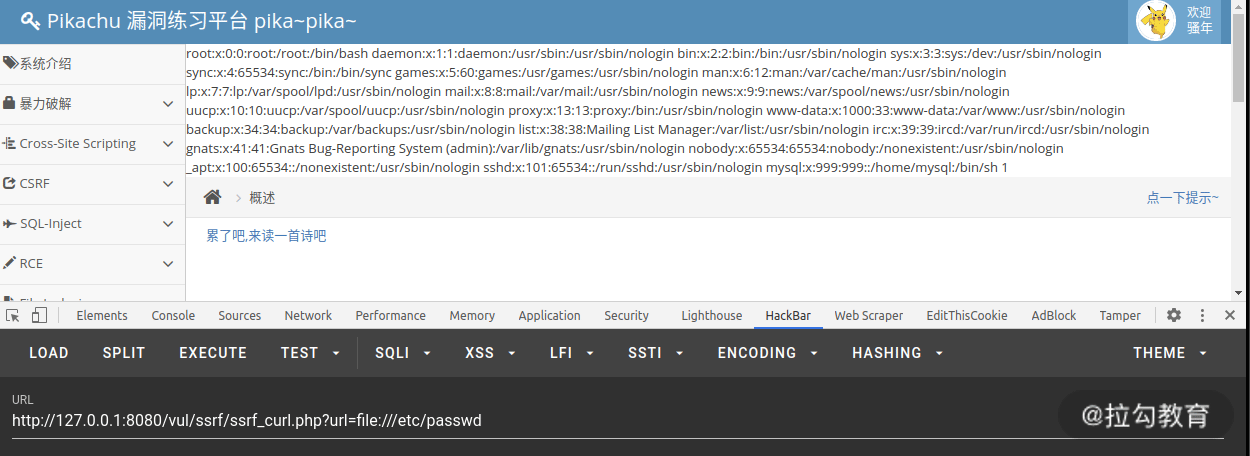The height and width of the screenshot is (456, 1250).
Task: Select the inspect element cursor icon
Action: (x=13, y=315)
